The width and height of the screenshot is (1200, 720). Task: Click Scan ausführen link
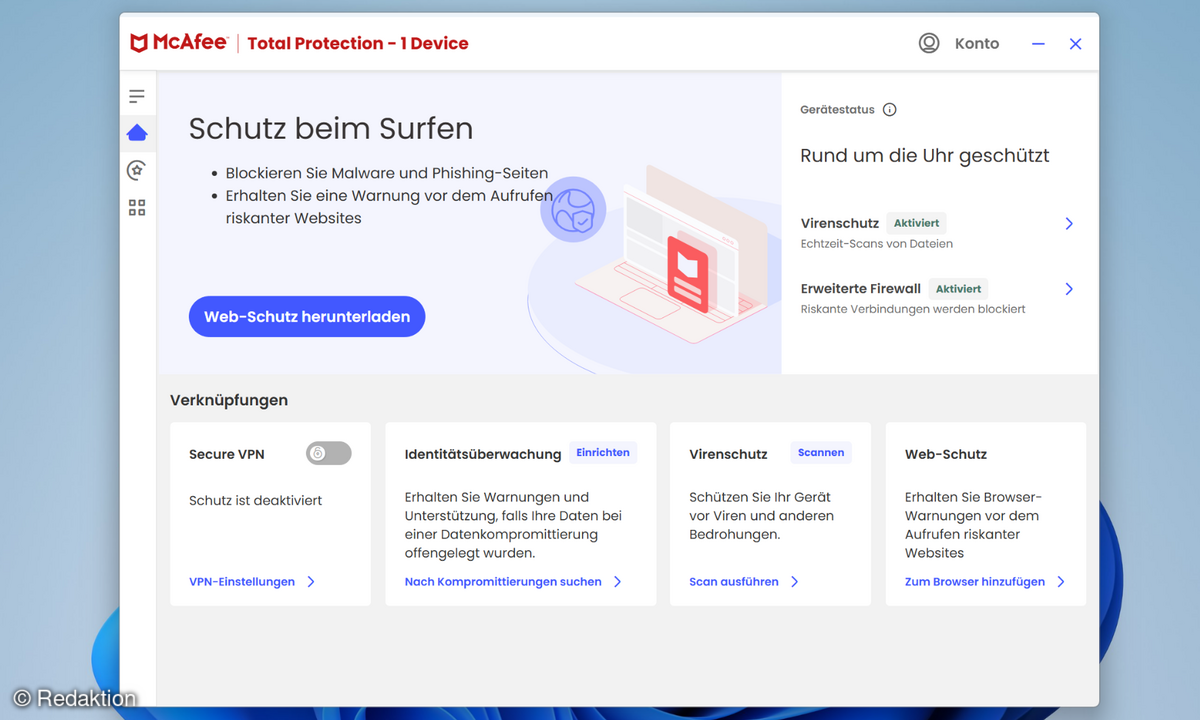click(733, 582)
